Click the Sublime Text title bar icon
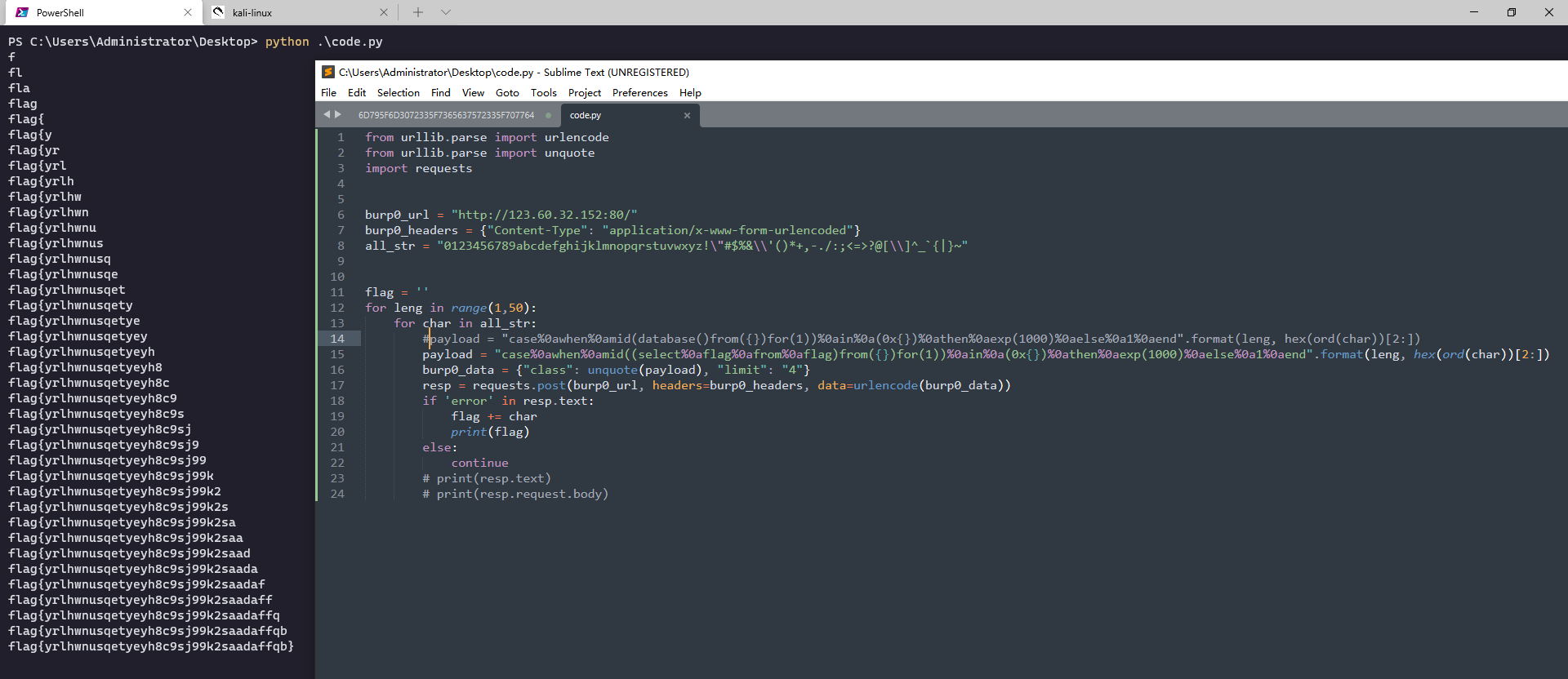The image size is (1568, 679). point(328,72)
